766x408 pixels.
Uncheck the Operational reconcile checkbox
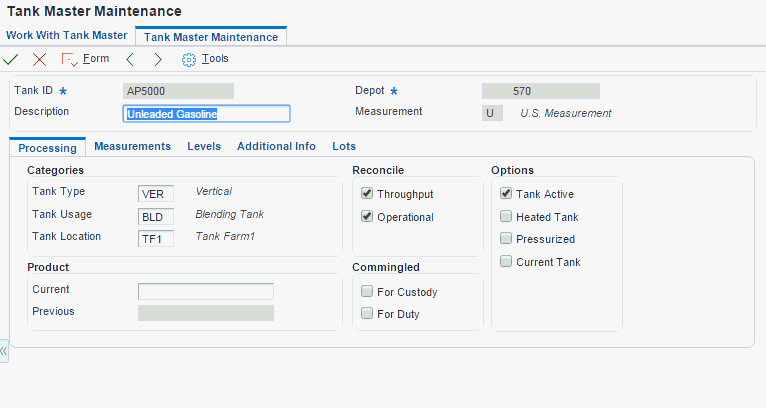tap(367, 216)
